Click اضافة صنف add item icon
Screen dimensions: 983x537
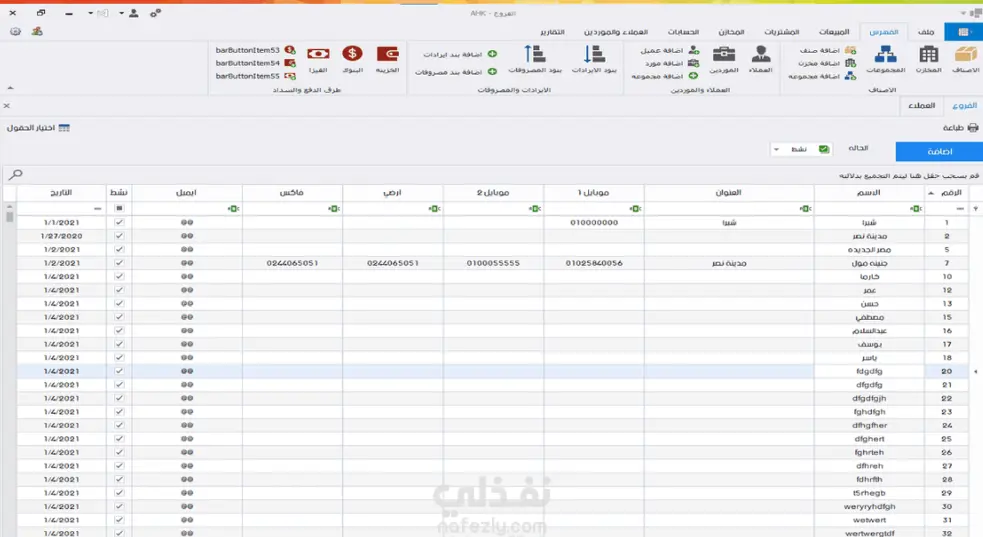[850, 50]
